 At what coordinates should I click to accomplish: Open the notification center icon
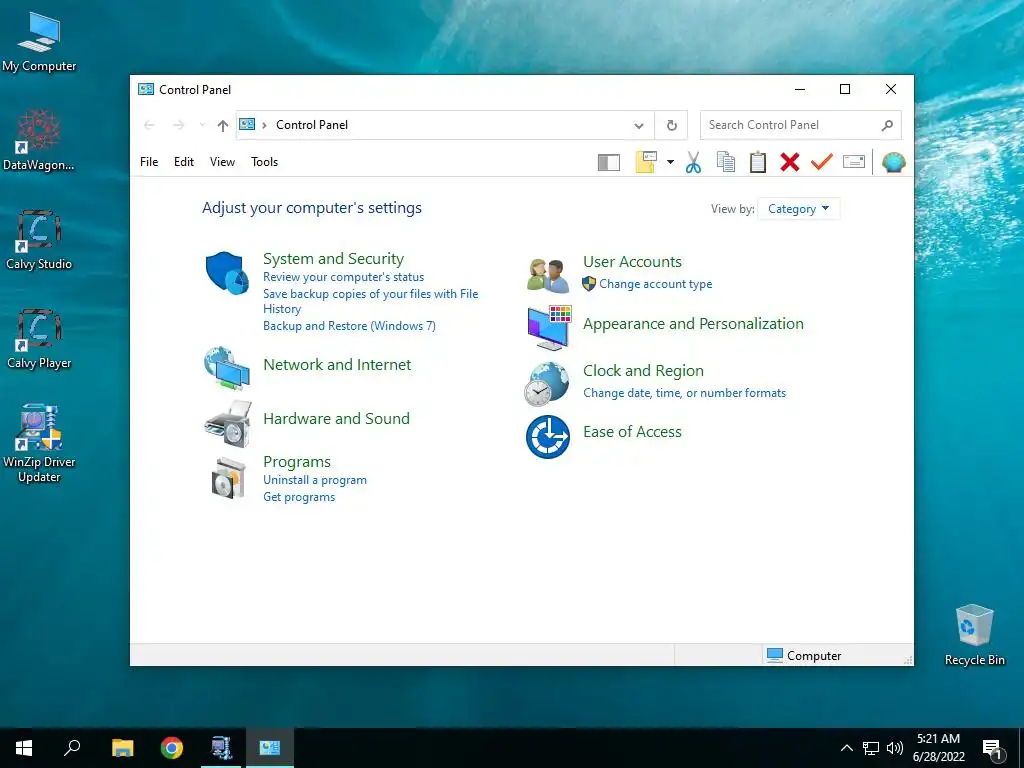[x=992, y=749]
